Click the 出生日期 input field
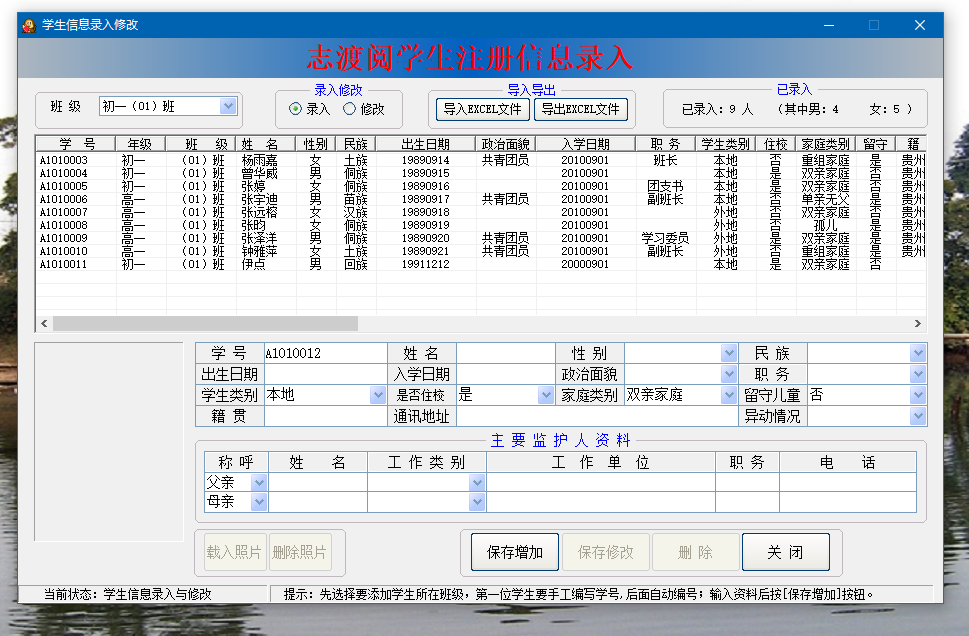969x636 pixels. click(x=324, y=374)
